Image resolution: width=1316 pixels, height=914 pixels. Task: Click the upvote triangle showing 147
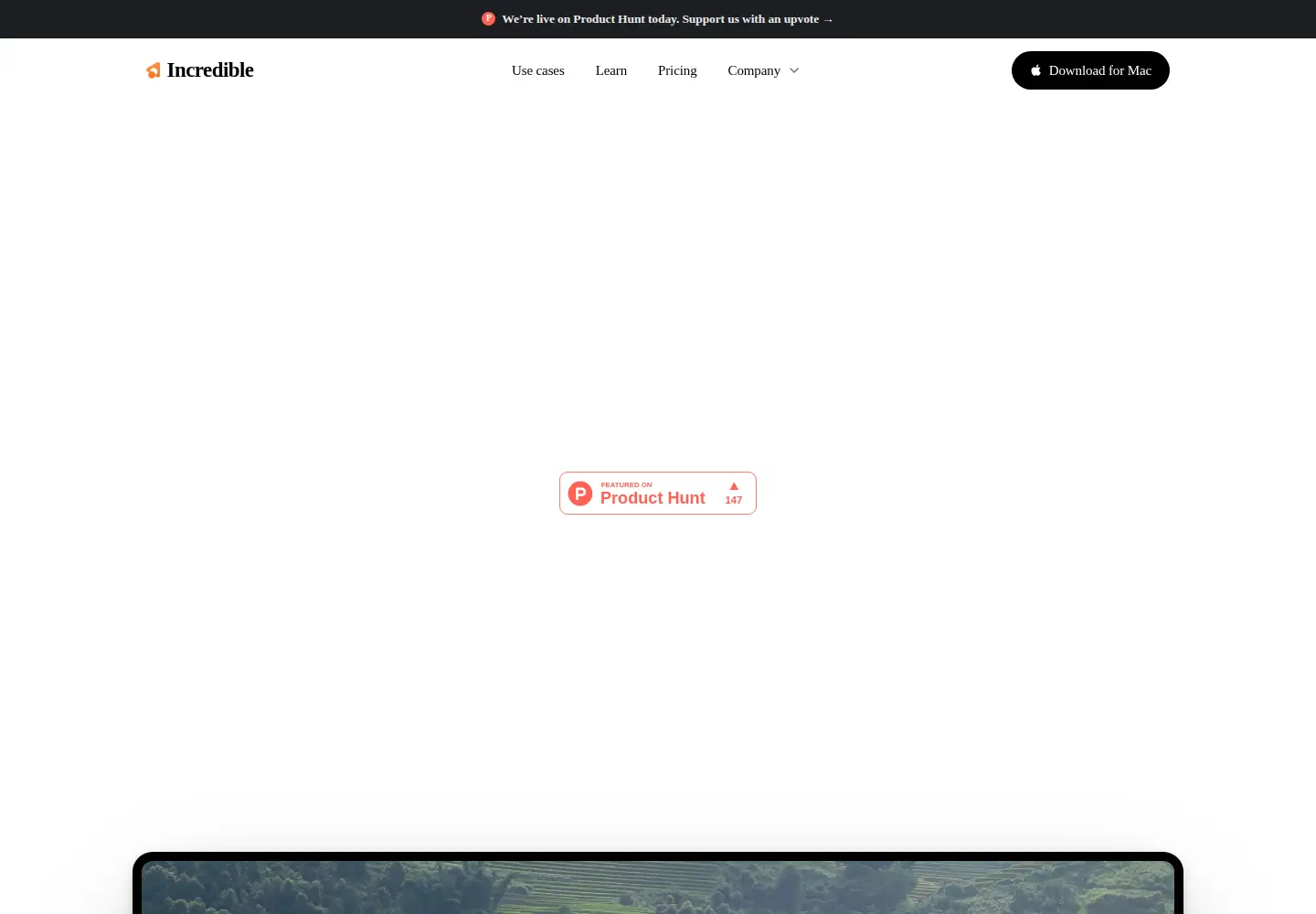[734, 486]
